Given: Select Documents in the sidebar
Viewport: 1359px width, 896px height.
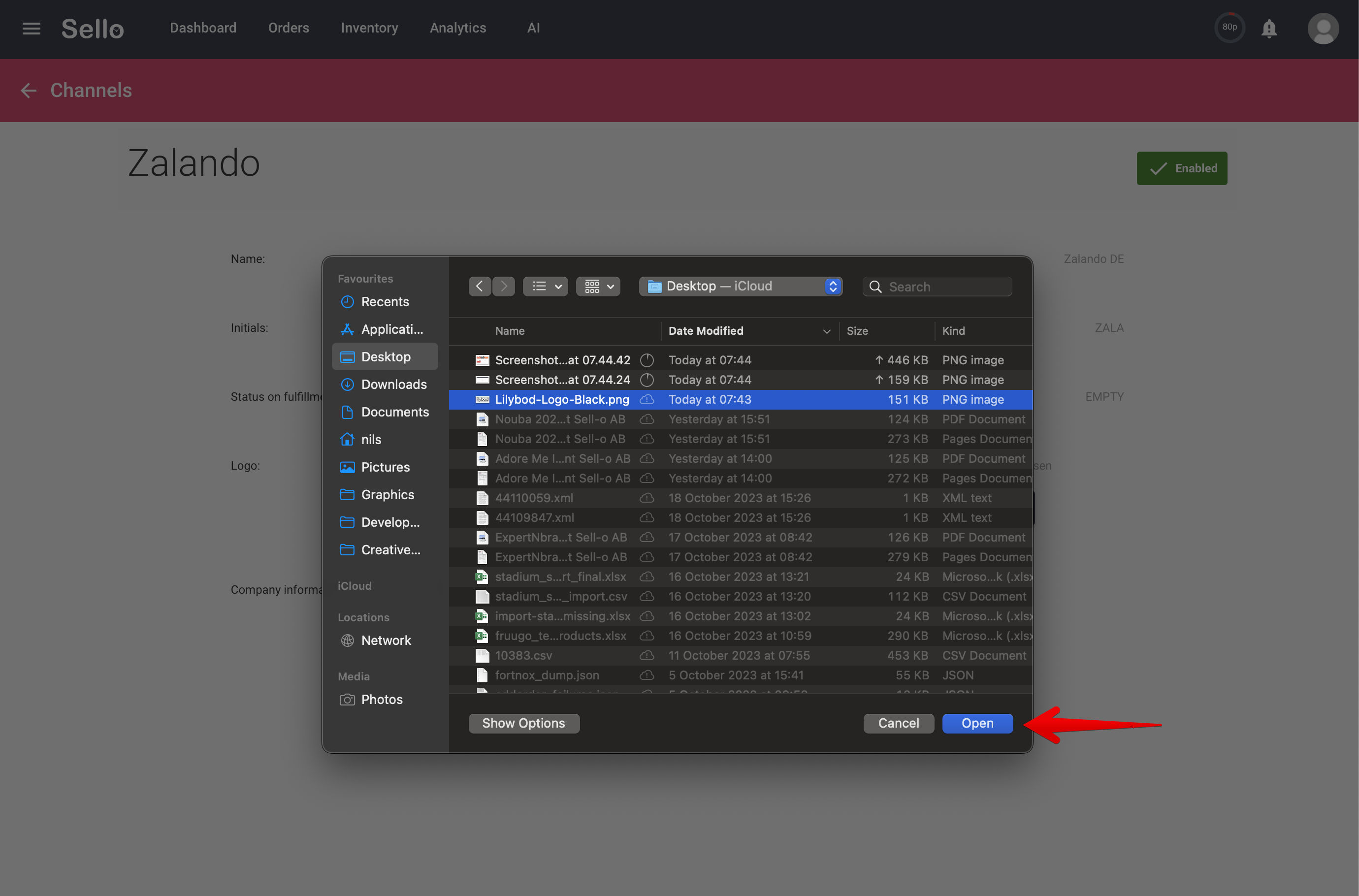Looking at the screenshot, I should coord(385,412).
